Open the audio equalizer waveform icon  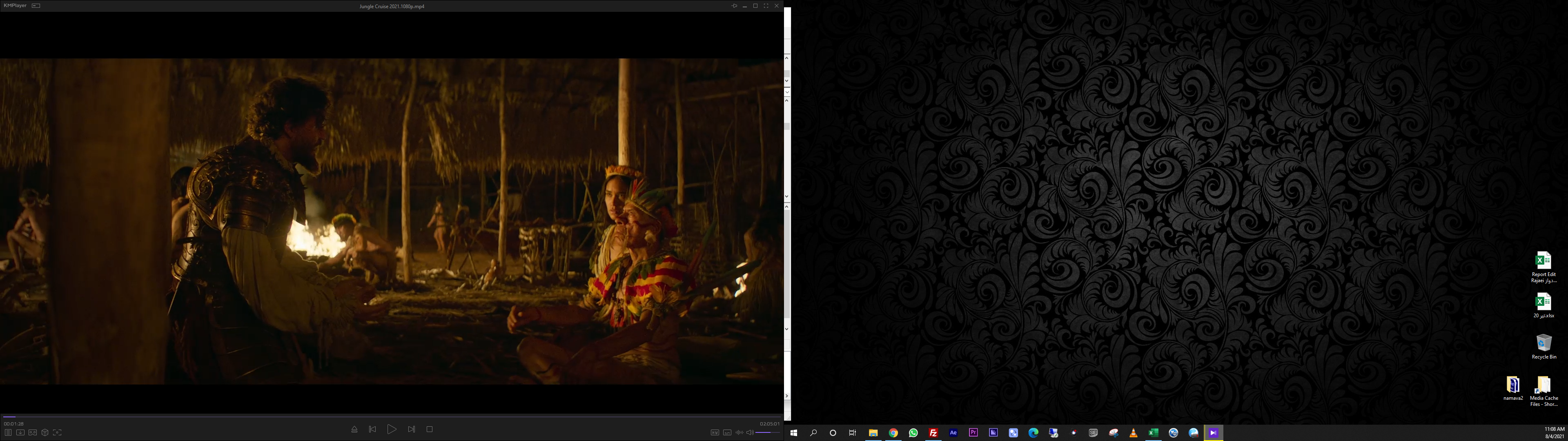[739, 432]
